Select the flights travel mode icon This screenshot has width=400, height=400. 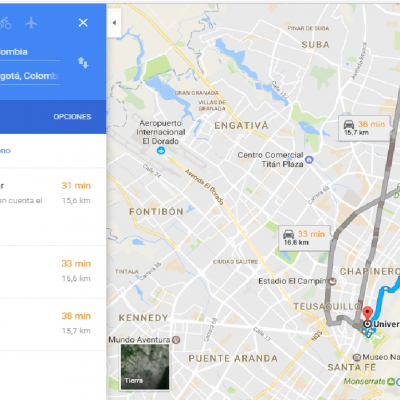pos(31,23)
